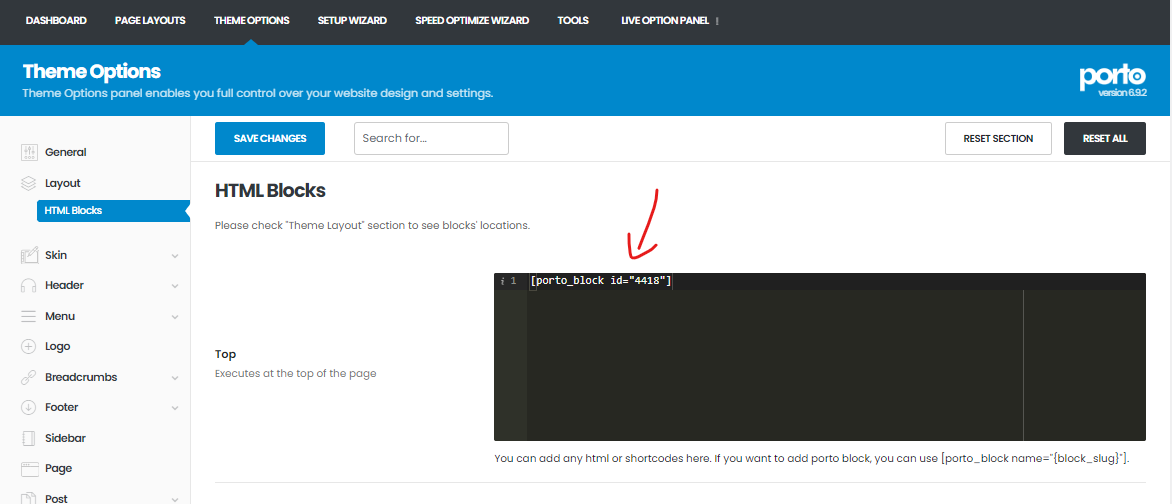Image resolution: width=1172 pixels, height=504 pixels.
Task: Click the "Top" field label
Action: [x=226, y=354]
